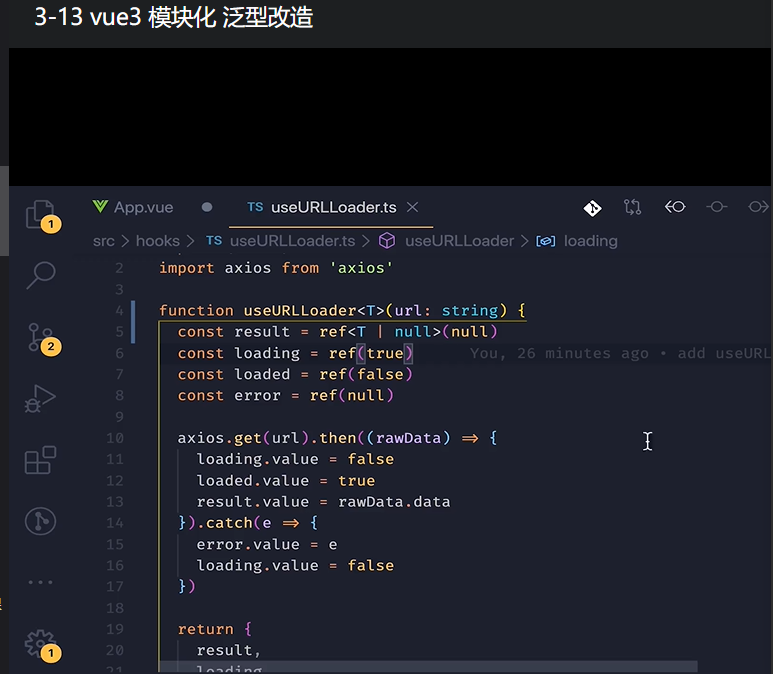
Task: Click the git blame annotation 'You, 26 minutes ago'
Action: tap(559, 353)
